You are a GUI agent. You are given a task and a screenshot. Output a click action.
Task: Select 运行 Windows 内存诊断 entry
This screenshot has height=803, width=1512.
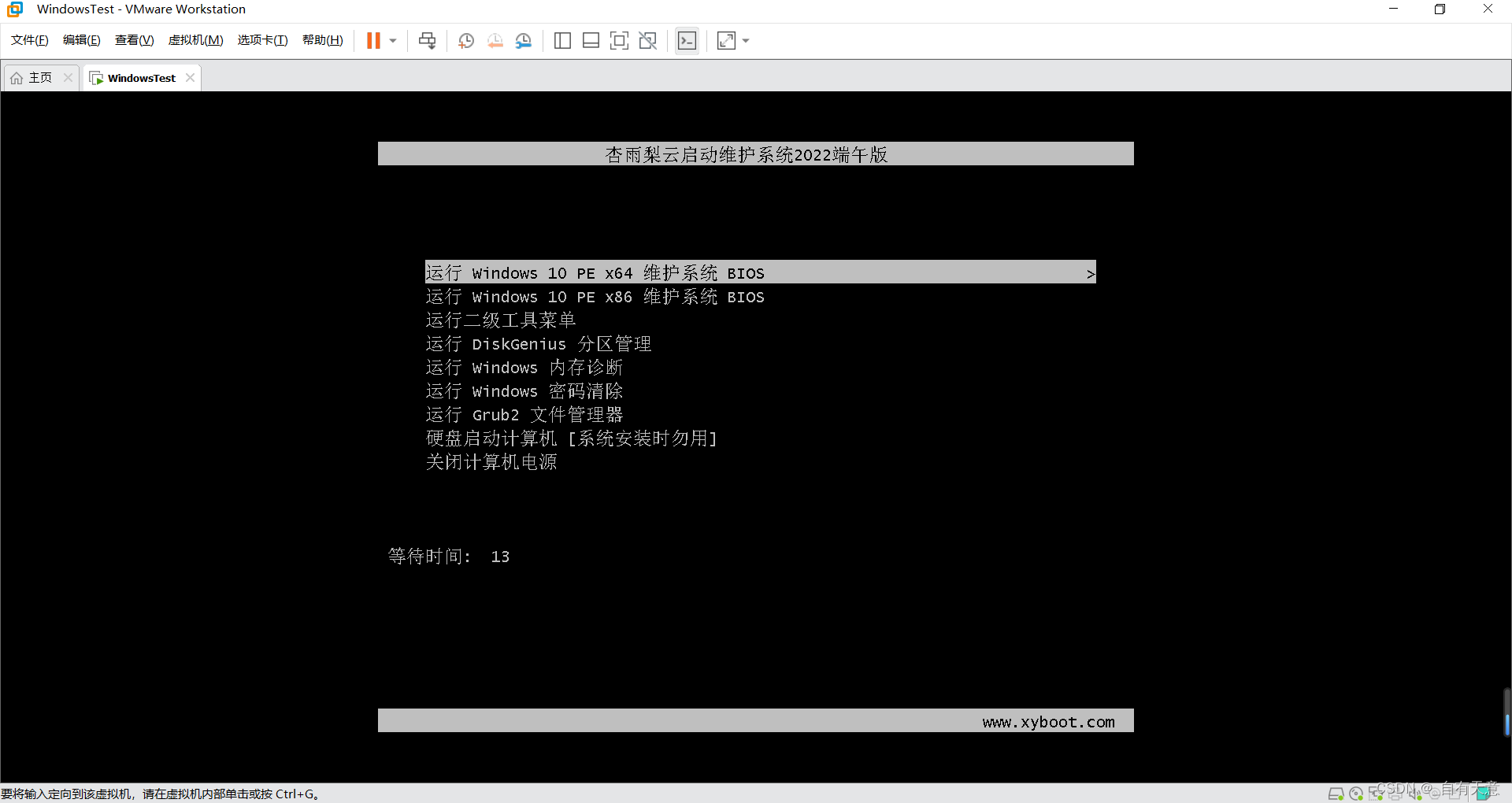[x=524, y=368]
